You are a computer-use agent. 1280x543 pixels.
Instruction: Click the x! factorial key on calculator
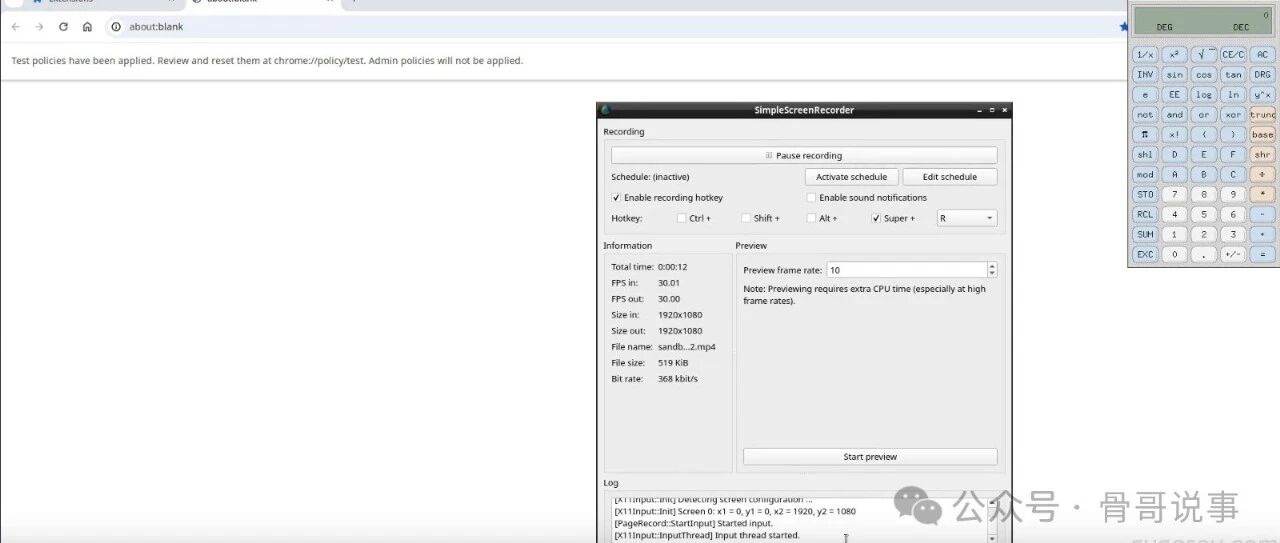1175,134
